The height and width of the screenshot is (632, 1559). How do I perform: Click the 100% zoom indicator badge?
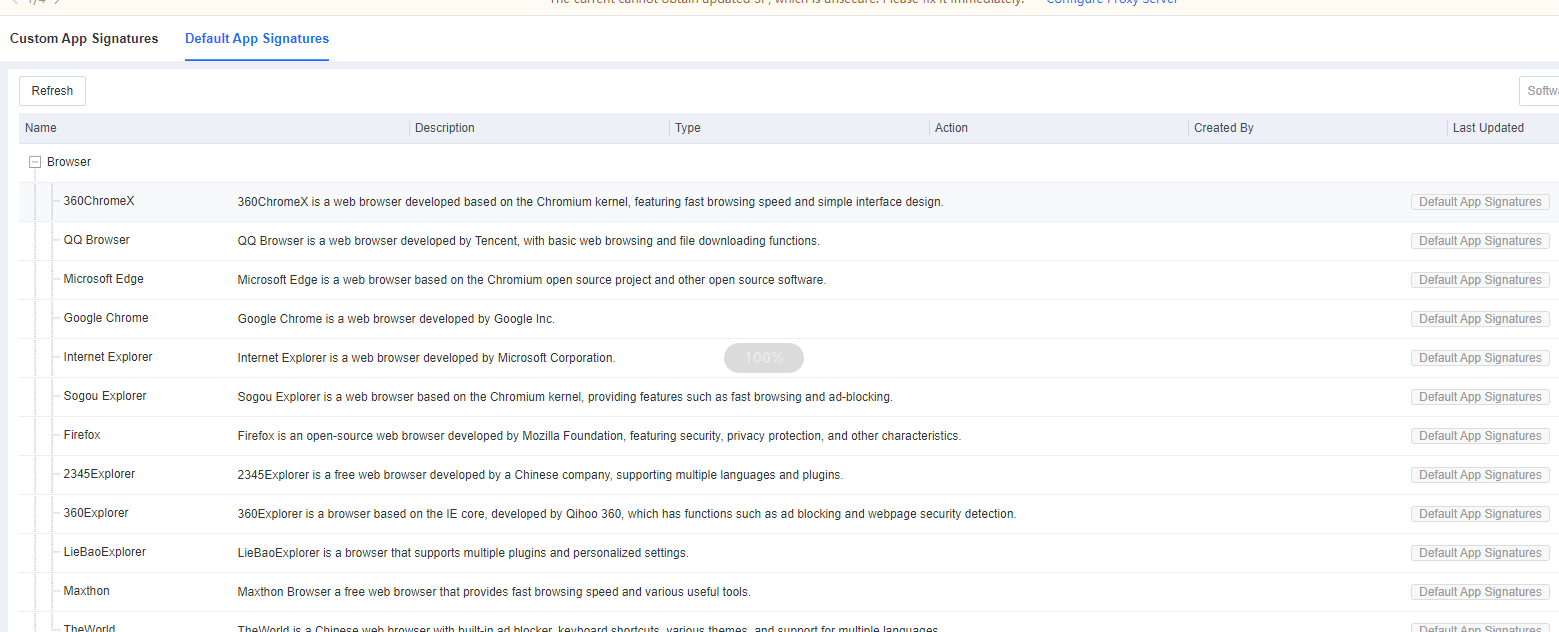(x=764, y=358)
